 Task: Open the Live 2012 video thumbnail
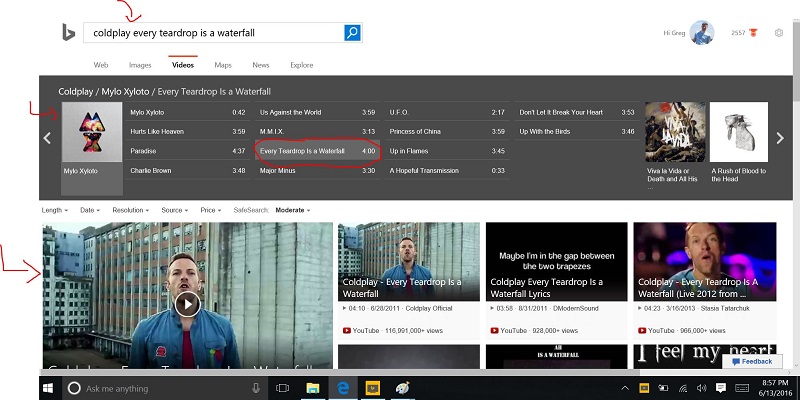705,261
